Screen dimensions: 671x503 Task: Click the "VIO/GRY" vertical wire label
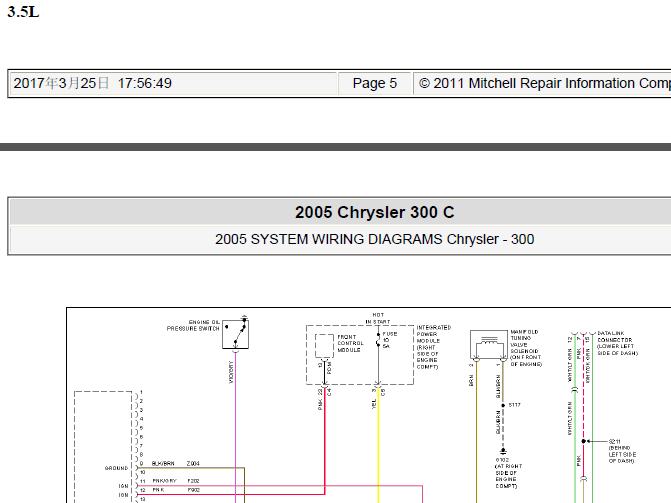pyautogui.click(x=232, y=372)
